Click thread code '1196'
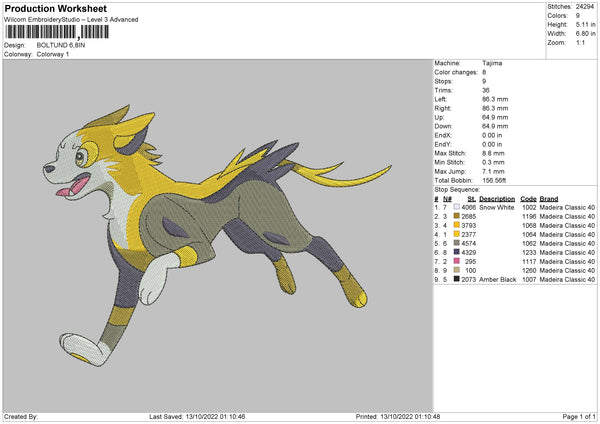 tap(529, 217)
